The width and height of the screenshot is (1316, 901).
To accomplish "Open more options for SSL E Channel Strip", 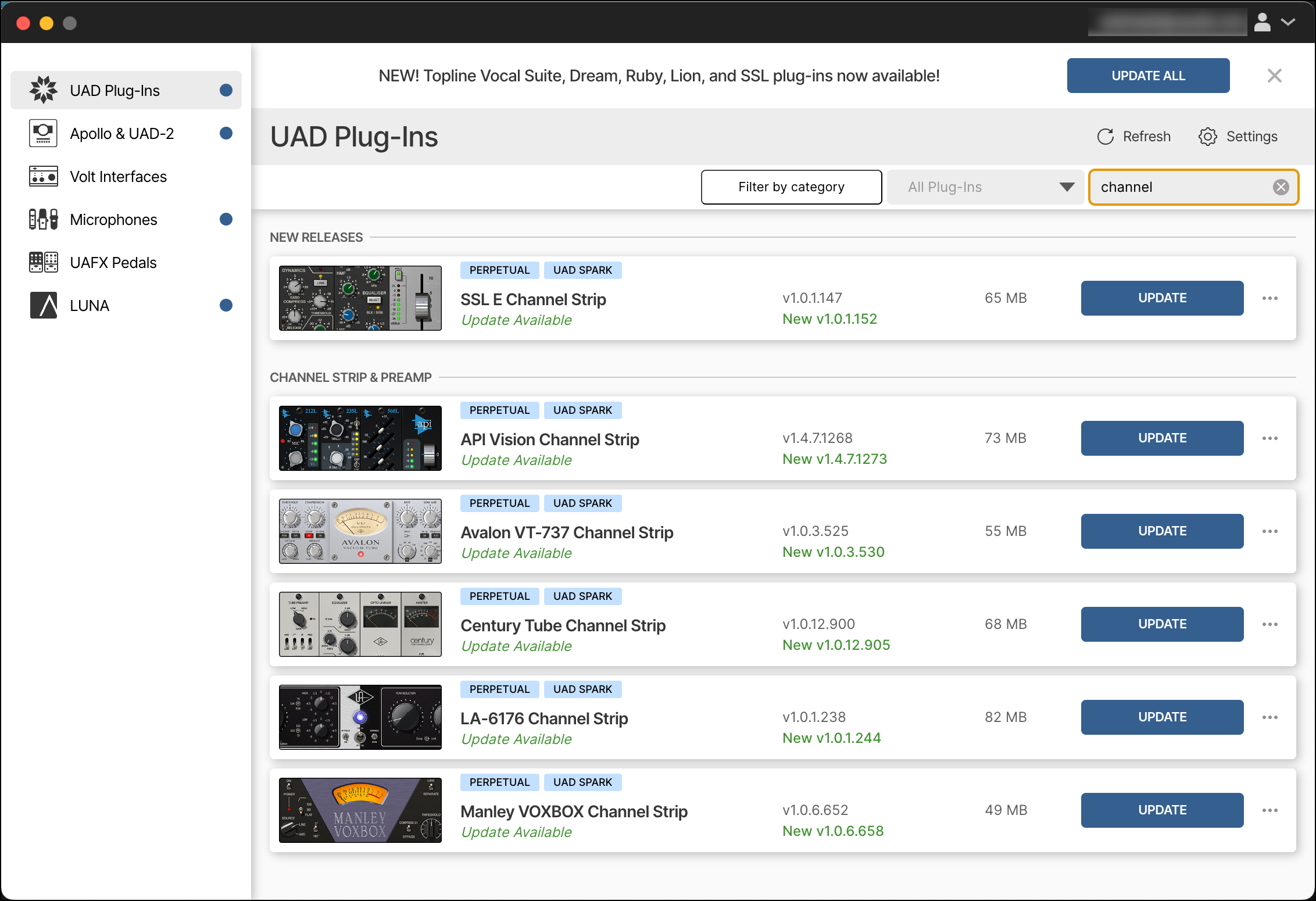I will tap(1270, 298).
